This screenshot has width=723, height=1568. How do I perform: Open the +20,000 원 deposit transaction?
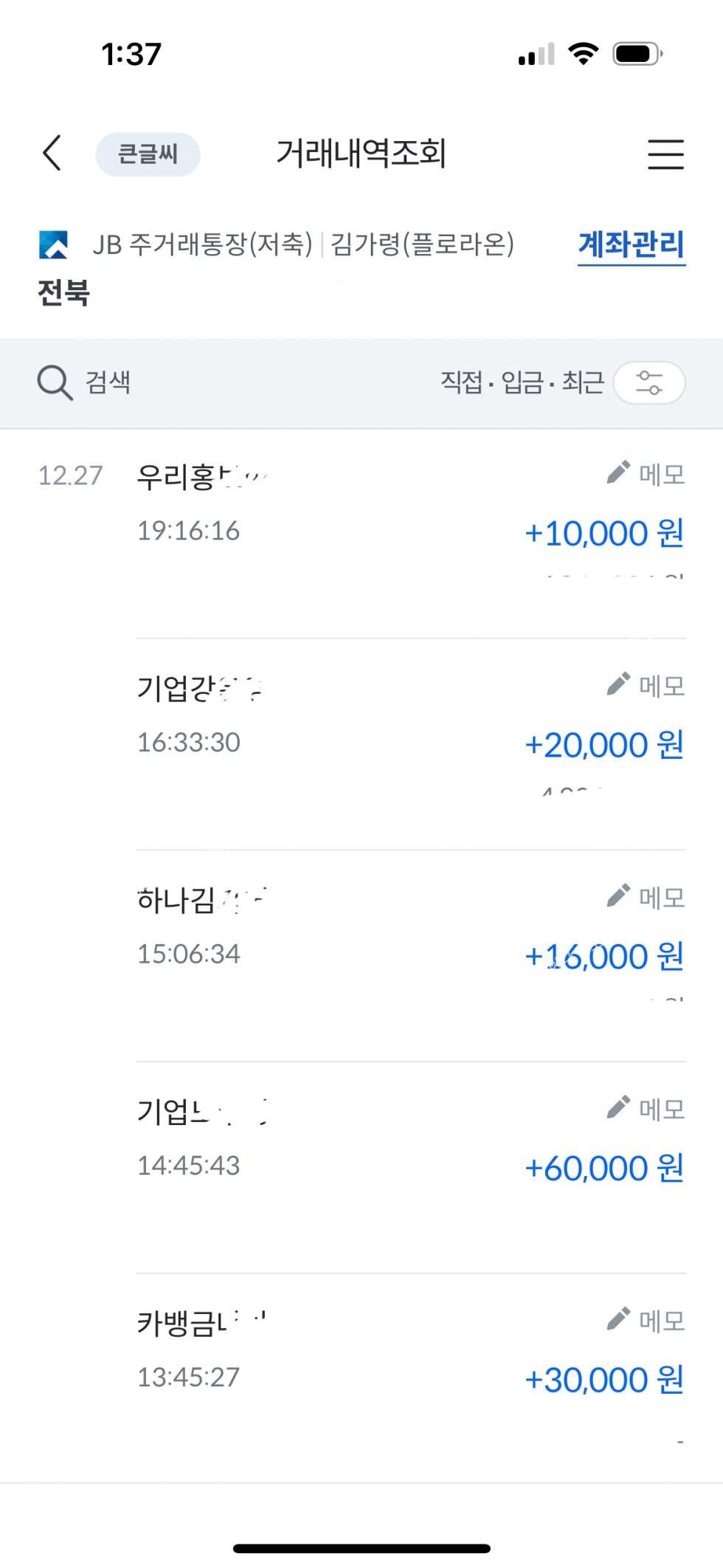click(x=603, y=745)
